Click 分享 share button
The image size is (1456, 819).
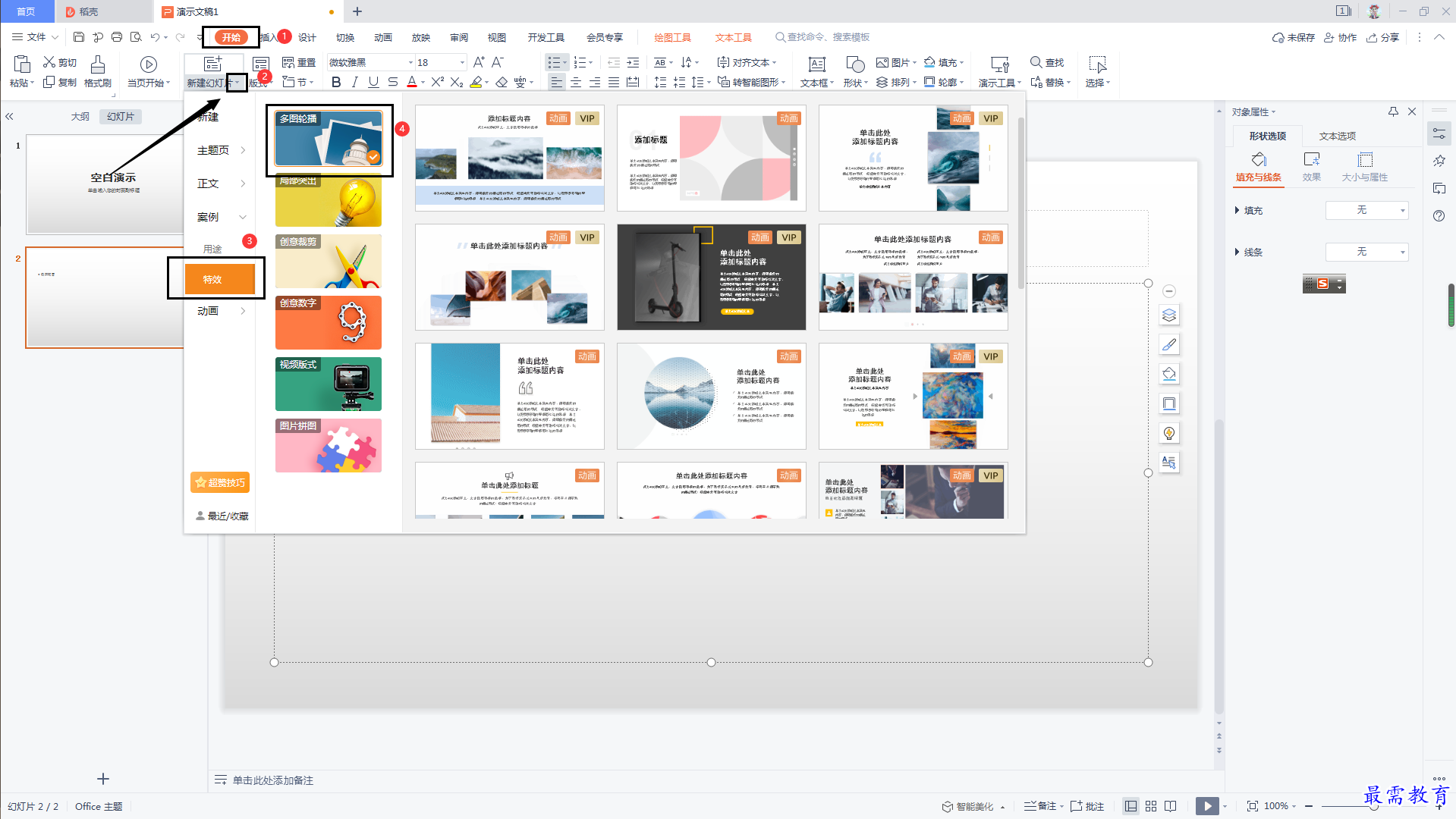(1383, 37)
